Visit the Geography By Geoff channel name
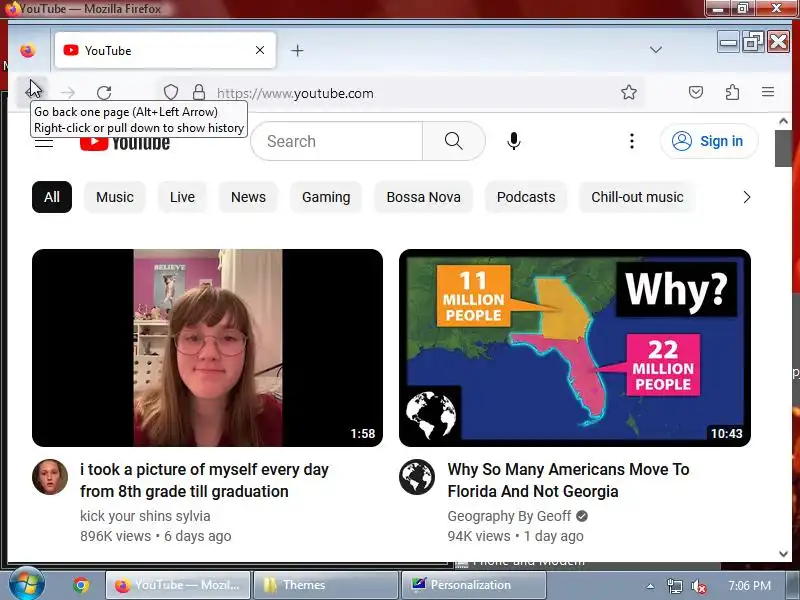This screenshot has width=800, height=600. click(509, 516)
